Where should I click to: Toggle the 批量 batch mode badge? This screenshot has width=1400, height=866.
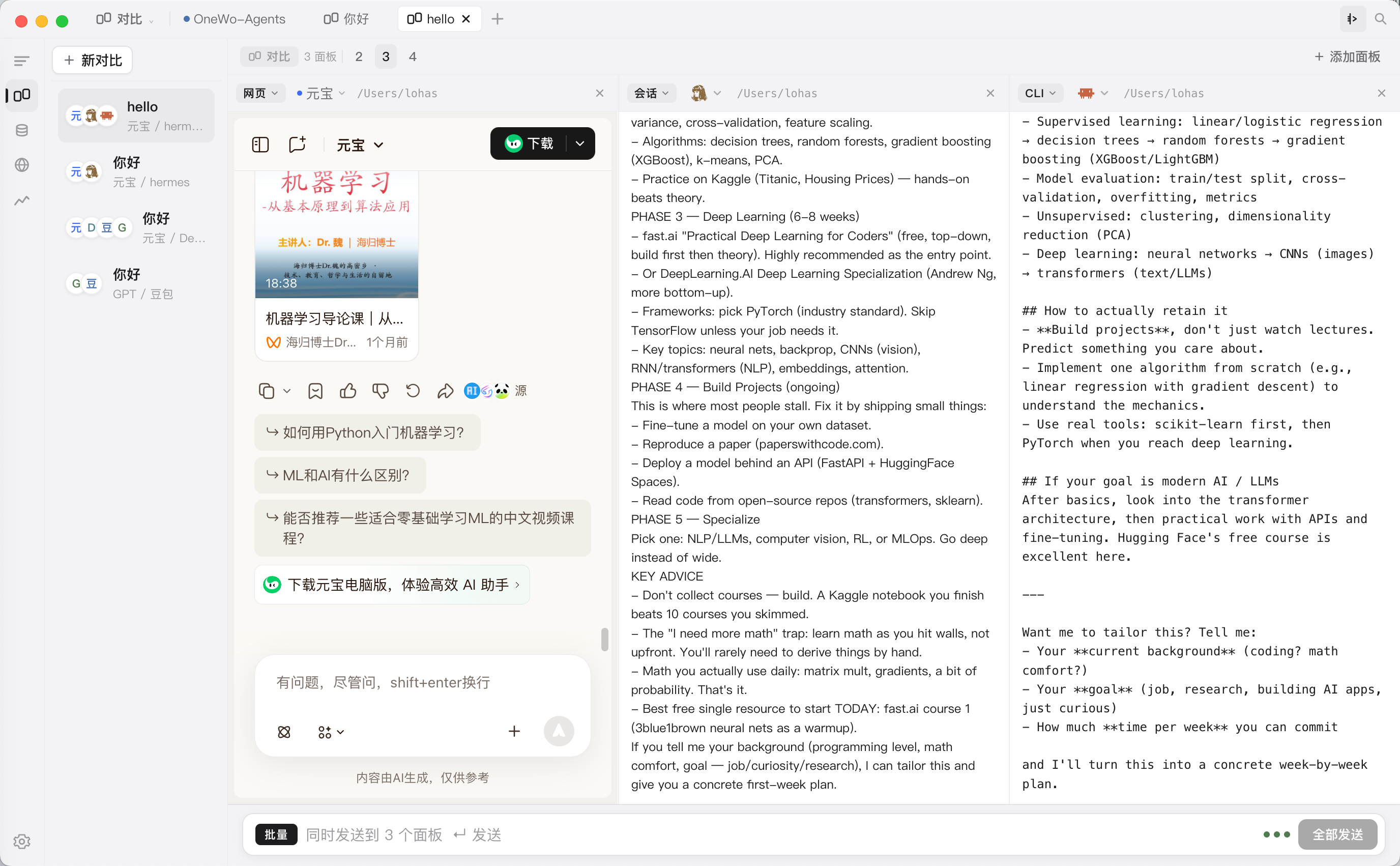point(276,834)
